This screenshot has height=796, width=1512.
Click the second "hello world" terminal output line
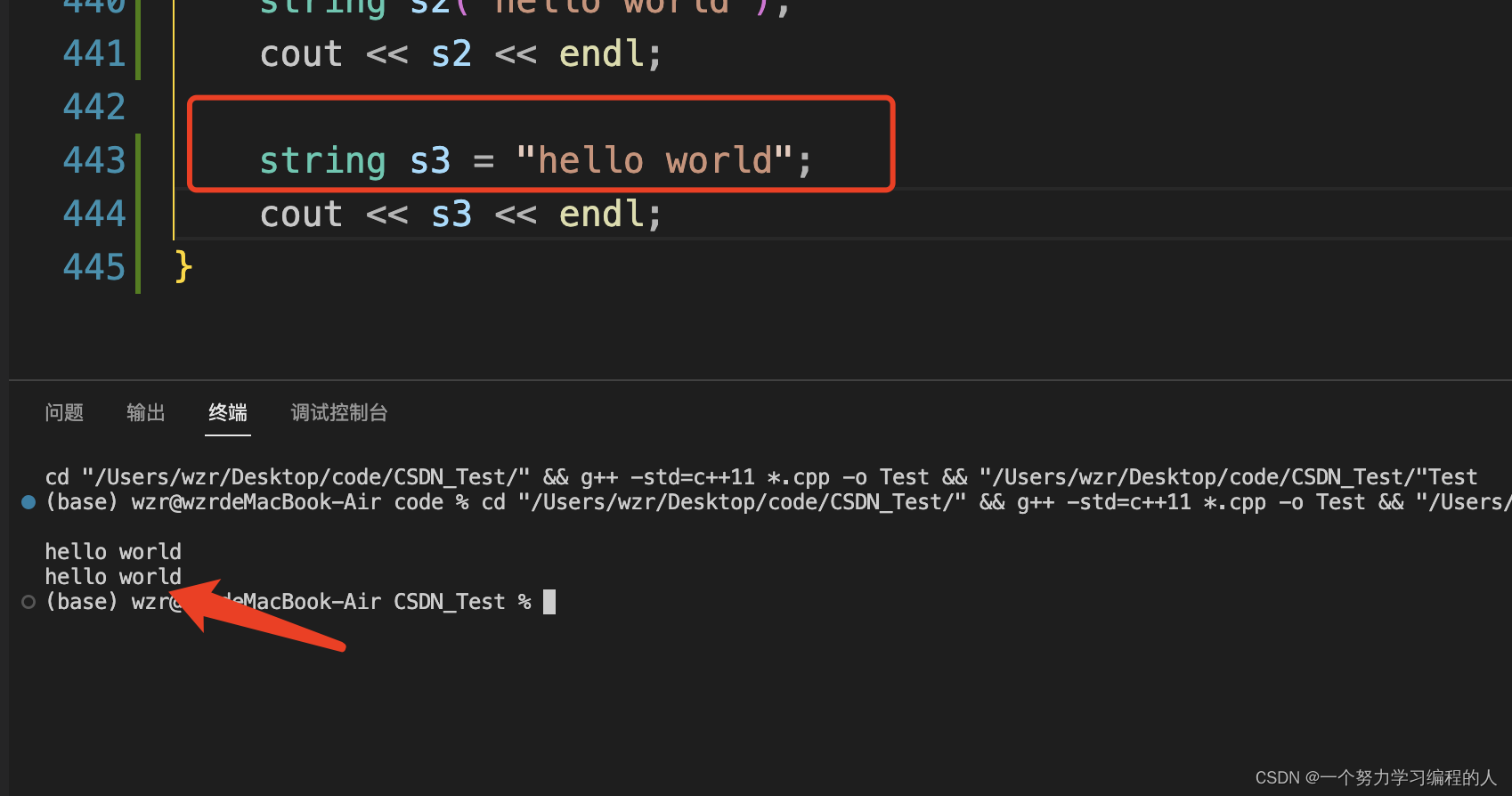113,577
